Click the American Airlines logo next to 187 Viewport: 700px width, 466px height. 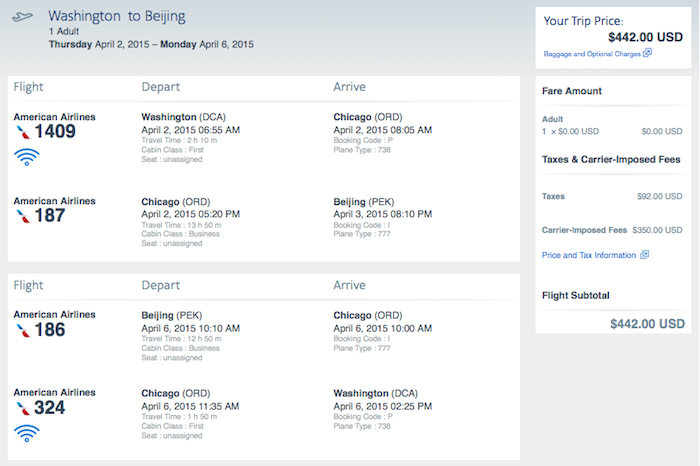23,216
